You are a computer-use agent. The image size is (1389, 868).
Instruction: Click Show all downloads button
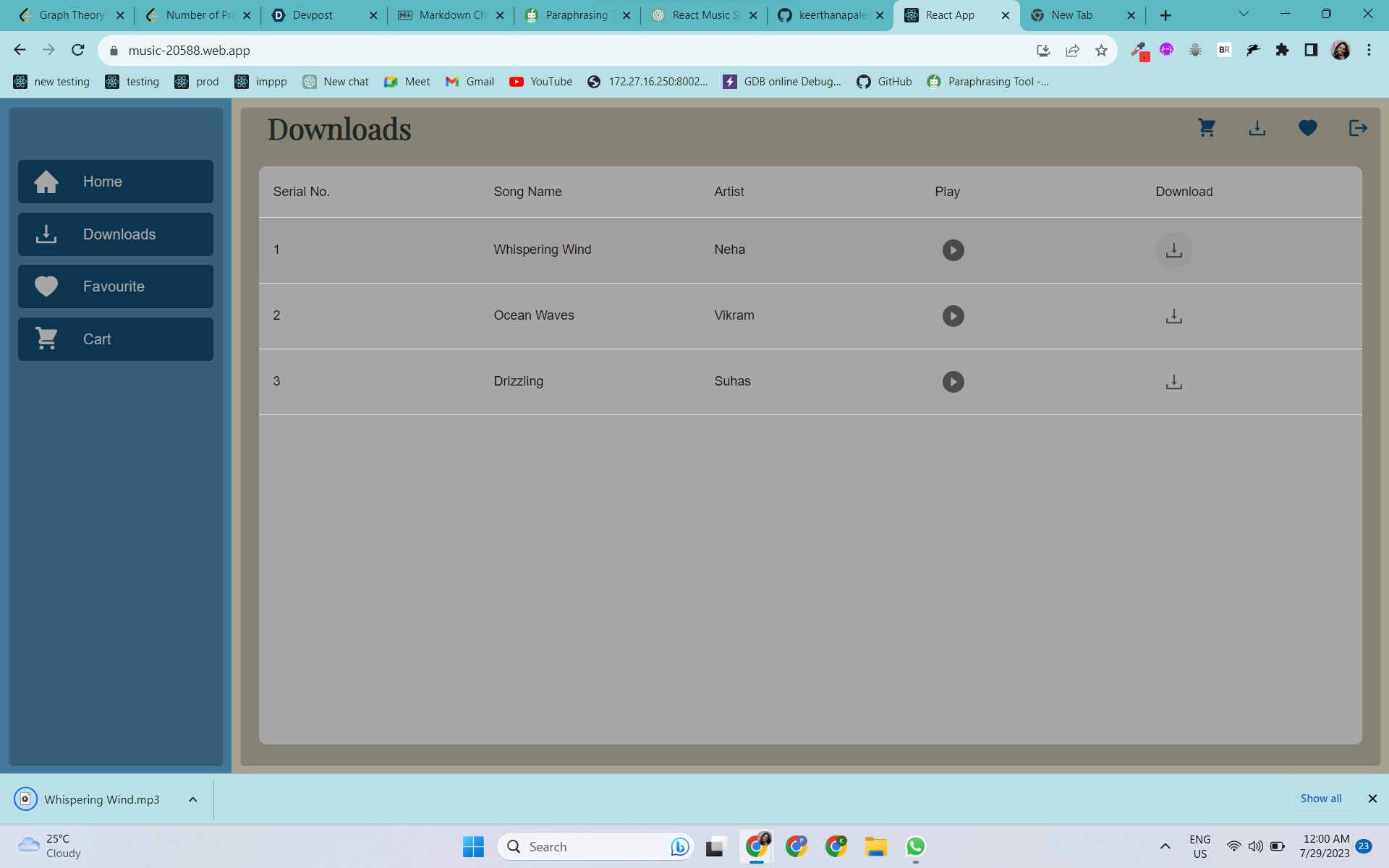1320,799
